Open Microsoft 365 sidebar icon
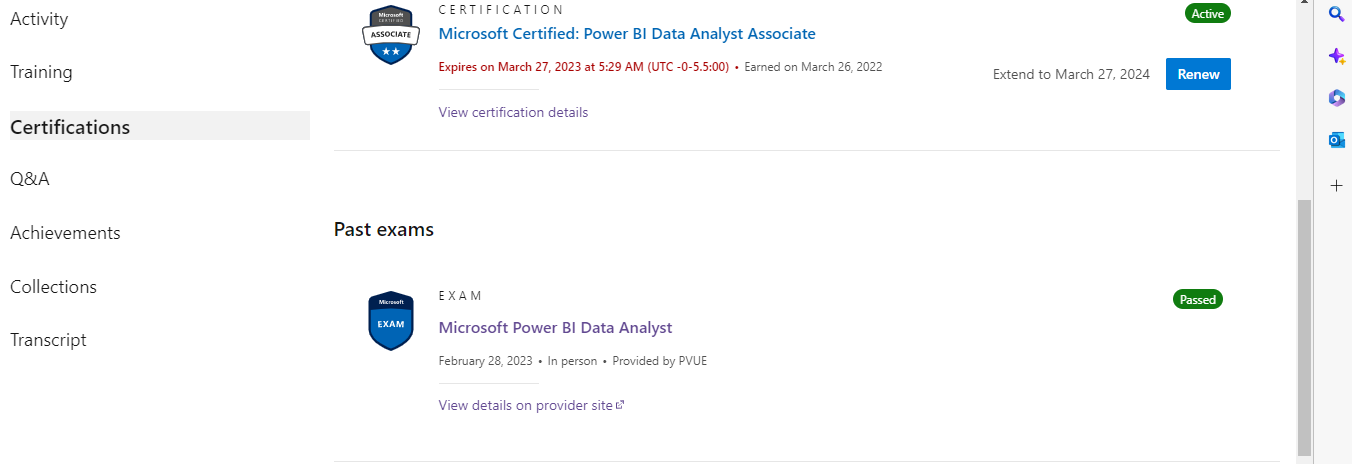Viewport: 1352px width, 464px height. coord(1336,97)
